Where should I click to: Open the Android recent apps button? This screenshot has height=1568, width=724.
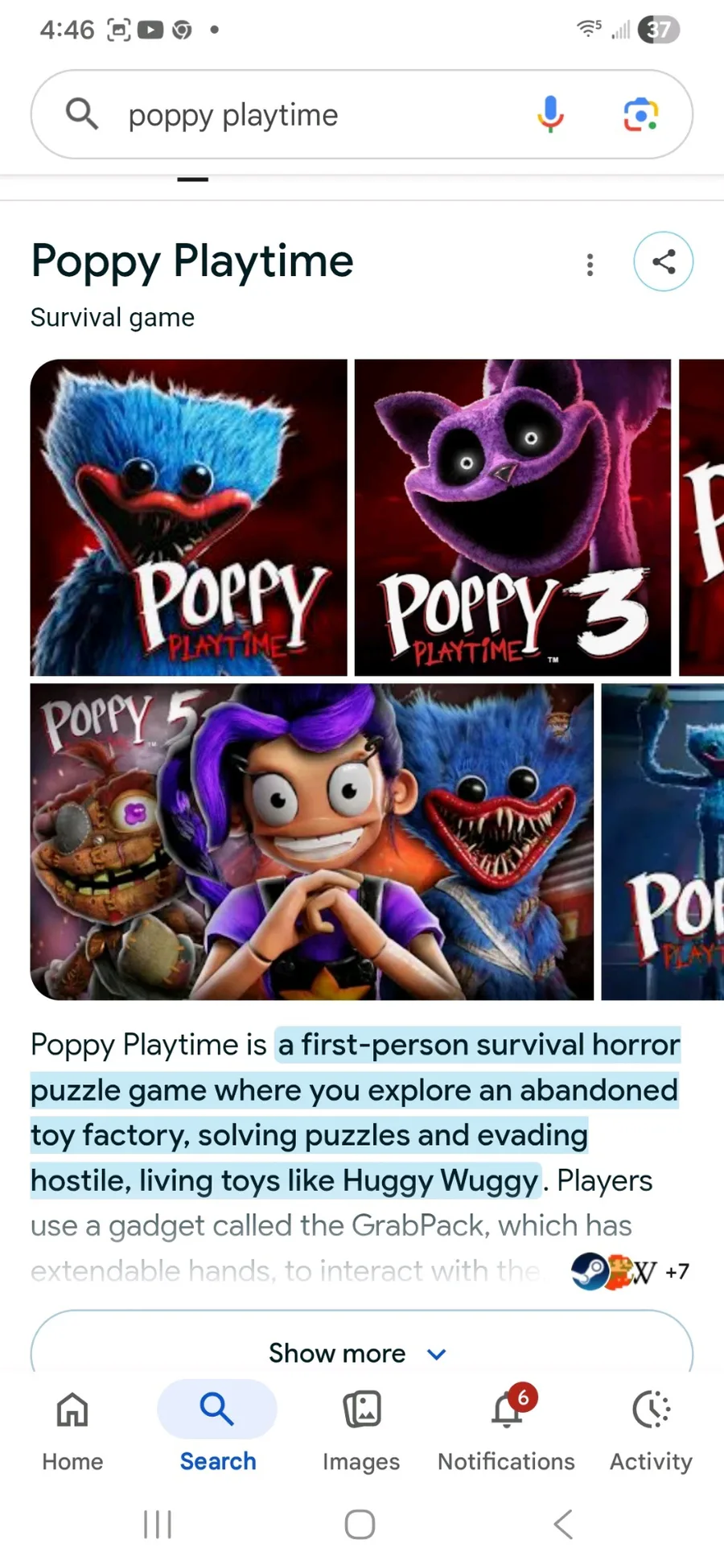tap(158, 1524)
